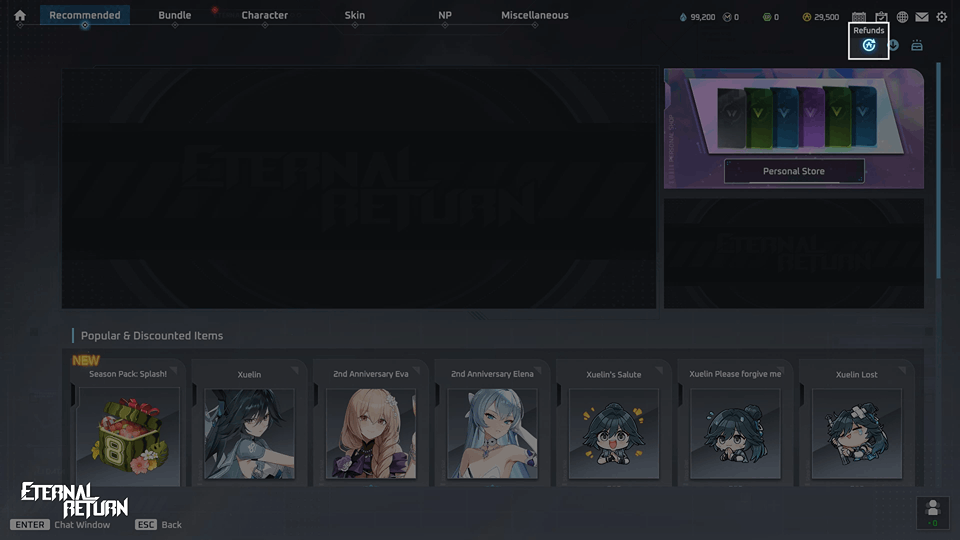Click the ESC Back button
960x540 pixels.
[159, 525]
